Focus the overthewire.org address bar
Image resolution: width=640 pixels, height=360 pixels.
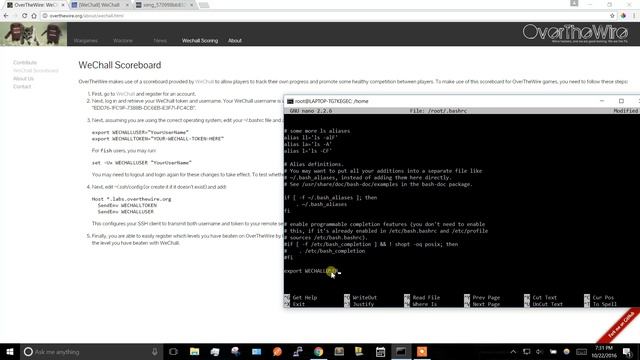click(x=322, y=16)
